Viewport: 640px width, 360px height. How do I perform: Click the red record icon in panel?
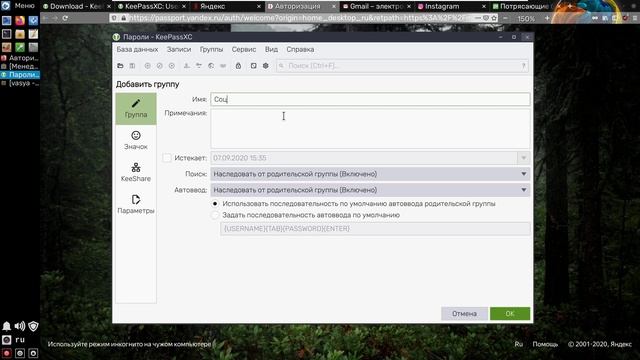point(7,353)
